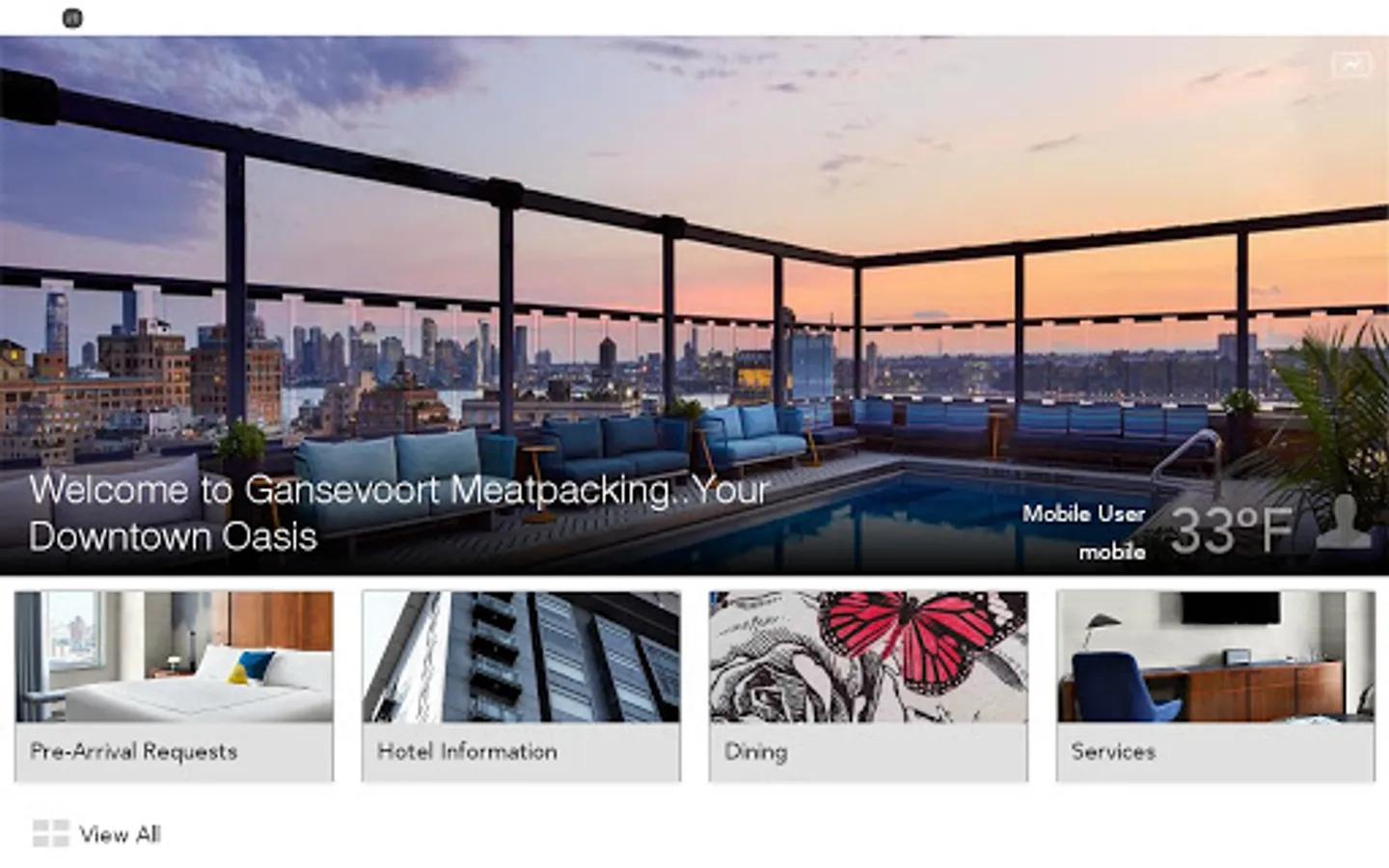Click the View All grid icon
This screenshot has width=1389, height=868.
click(x=50, y=833)
